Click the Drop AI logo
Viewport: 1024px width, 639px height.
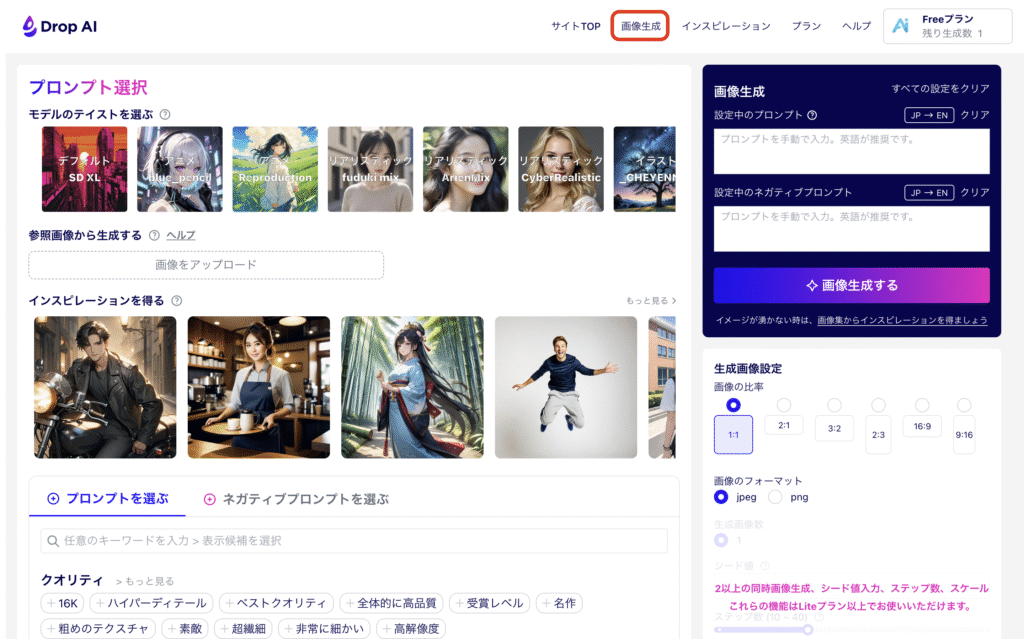[59, 26]
